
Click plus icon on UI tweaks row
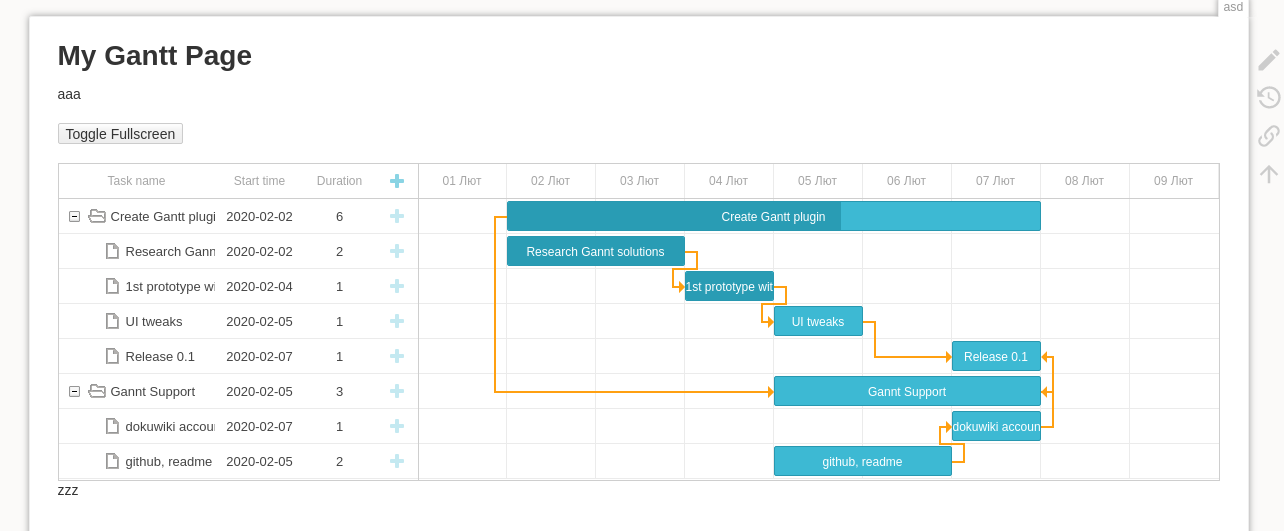coord(397,321)
